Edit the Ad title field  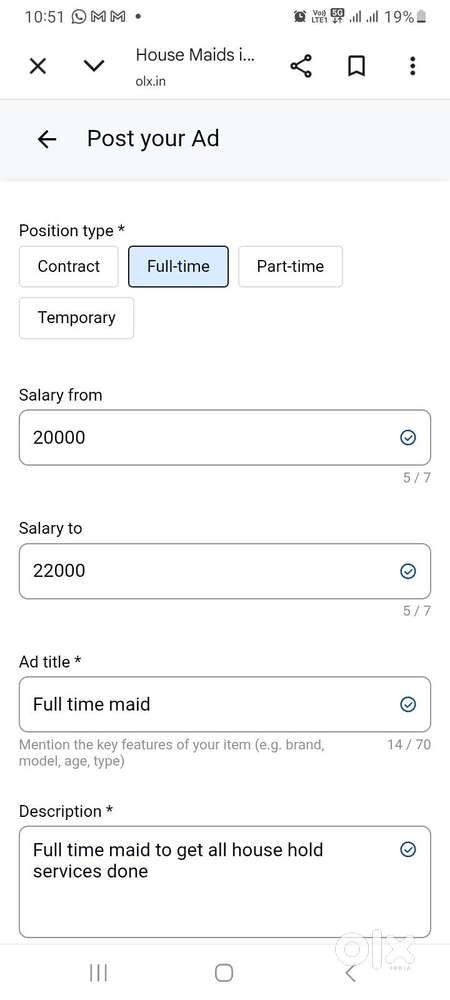pyautogui.click(x=225, y=704)
